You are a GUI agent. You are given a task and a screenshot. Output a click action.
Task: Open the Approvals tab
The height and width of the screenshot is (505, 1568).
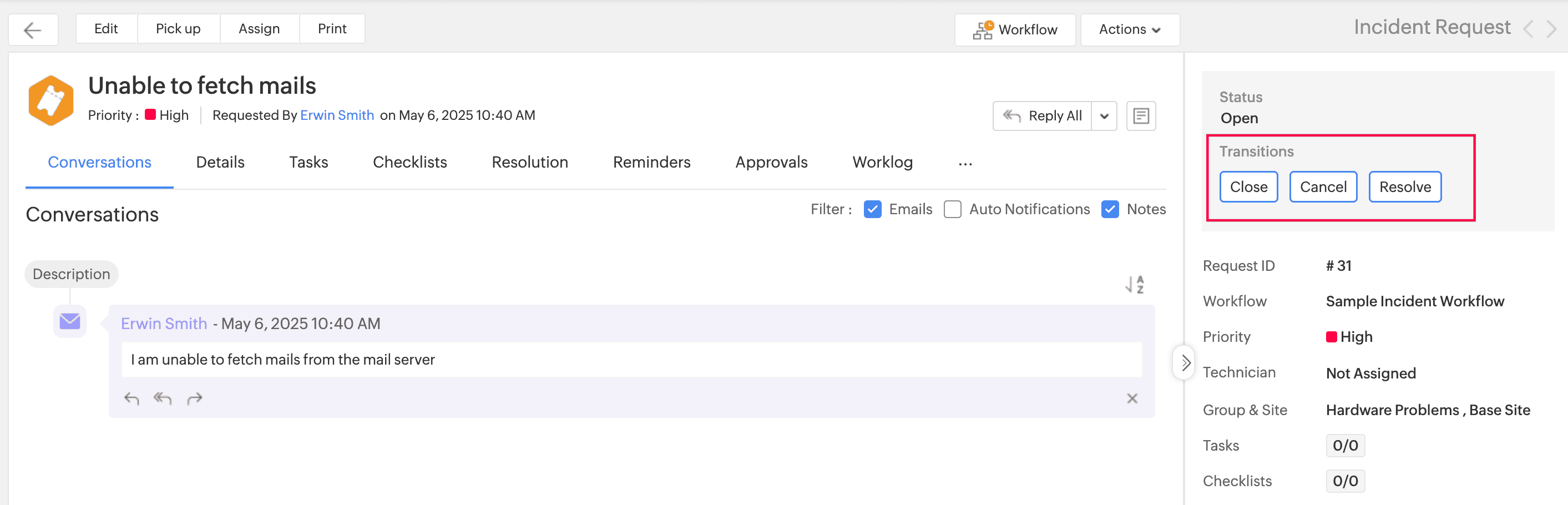(x=771, y=162)
